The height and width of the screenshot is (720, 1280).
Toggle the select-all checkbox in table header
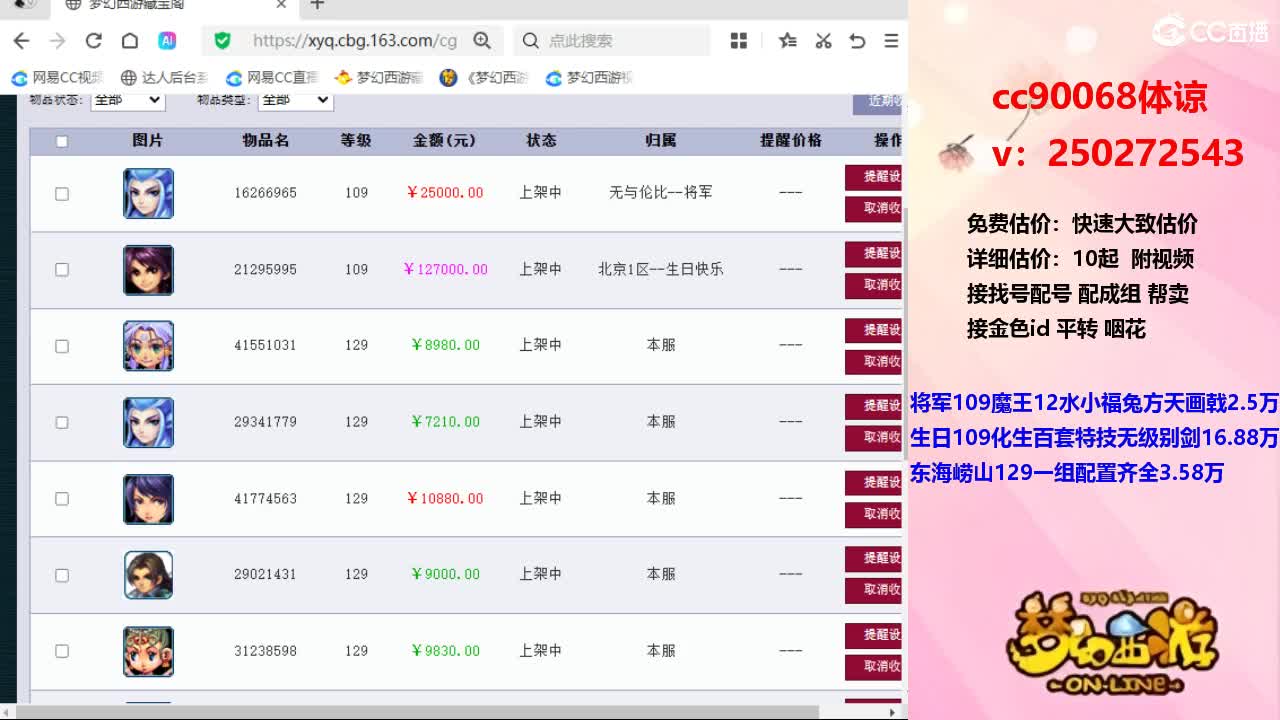pos(61,141)
